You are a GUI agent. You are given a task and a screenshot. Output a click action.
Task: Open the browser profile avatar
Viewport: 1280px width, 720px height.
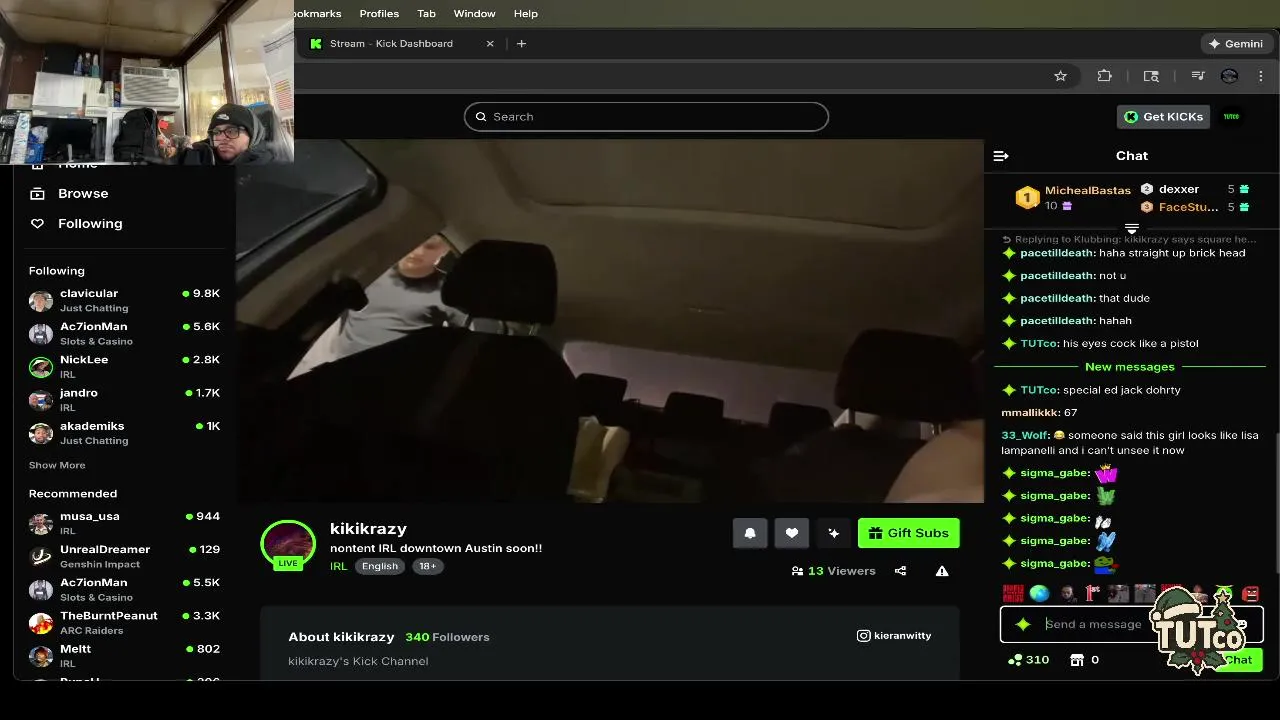tap(1230, 76)
